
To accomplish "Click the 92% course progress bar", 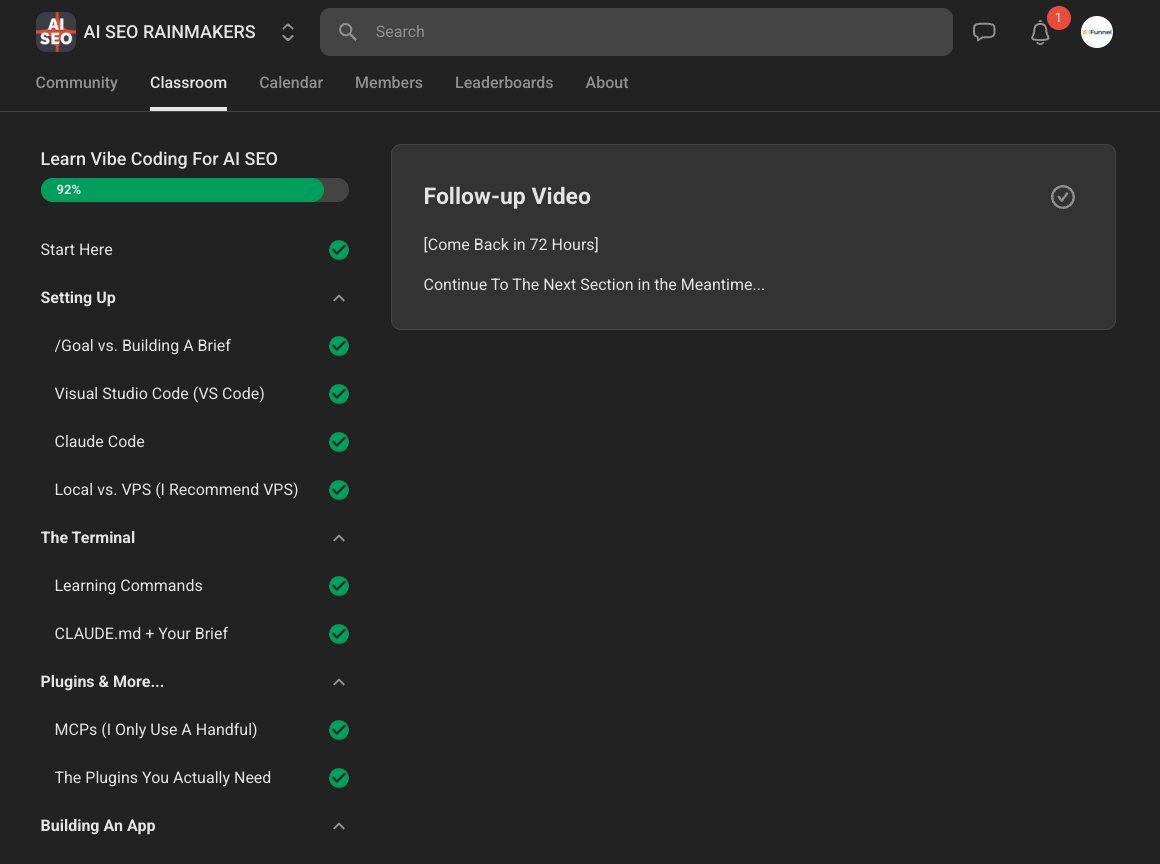I will (x=195, y=190).
